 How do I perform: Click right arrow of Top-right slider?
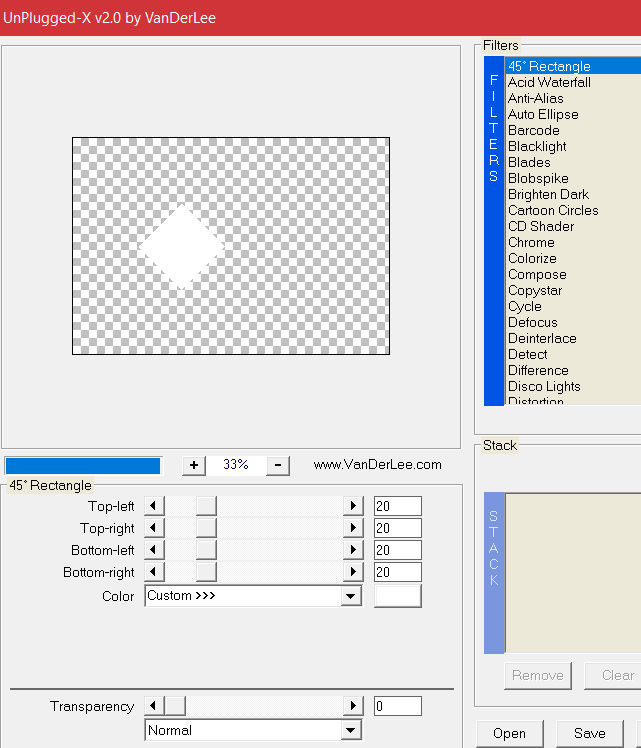pyautogui.click(x=353, y=528)
